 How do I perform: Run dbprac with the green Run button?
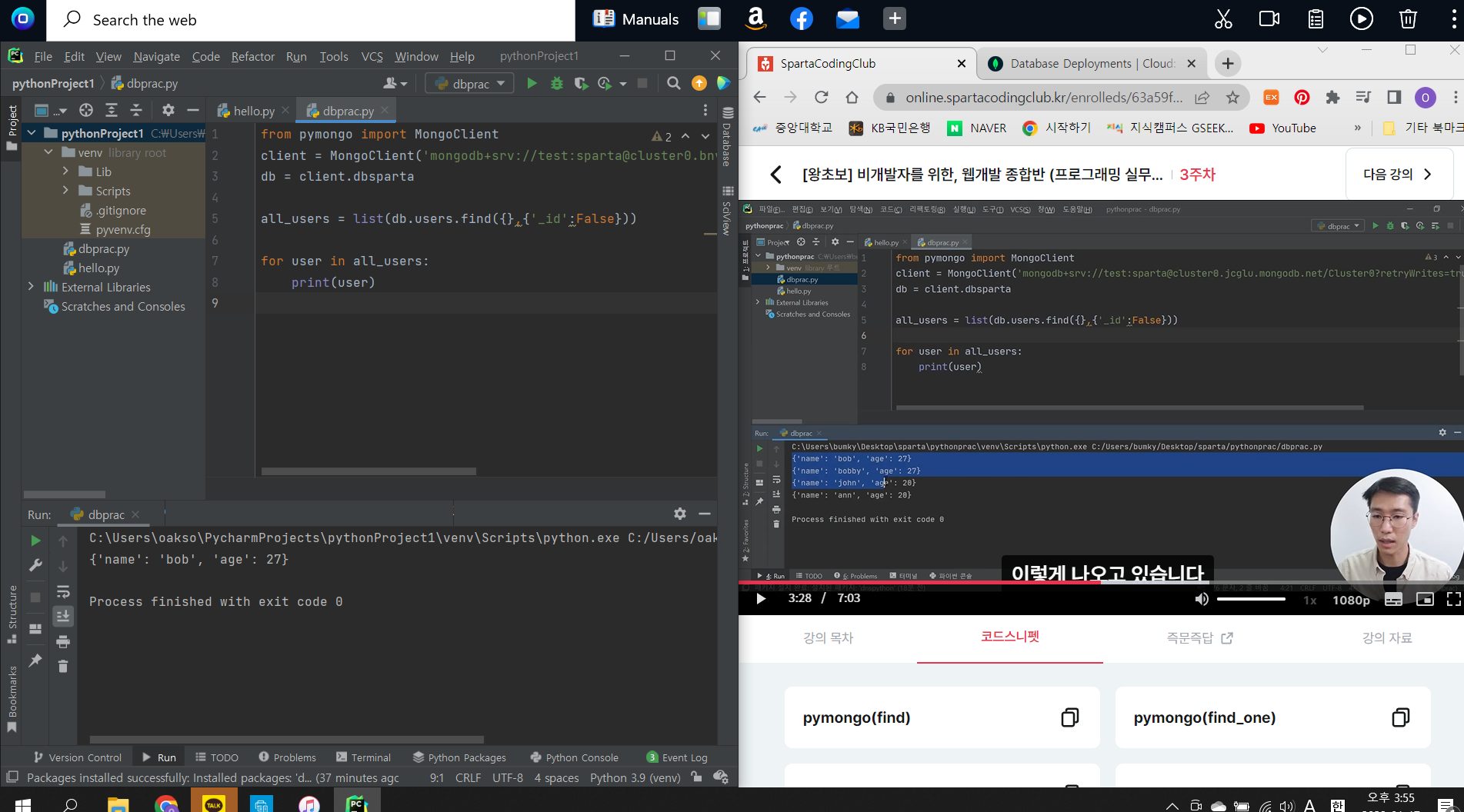pyautogui.click(x=532, y=83)
